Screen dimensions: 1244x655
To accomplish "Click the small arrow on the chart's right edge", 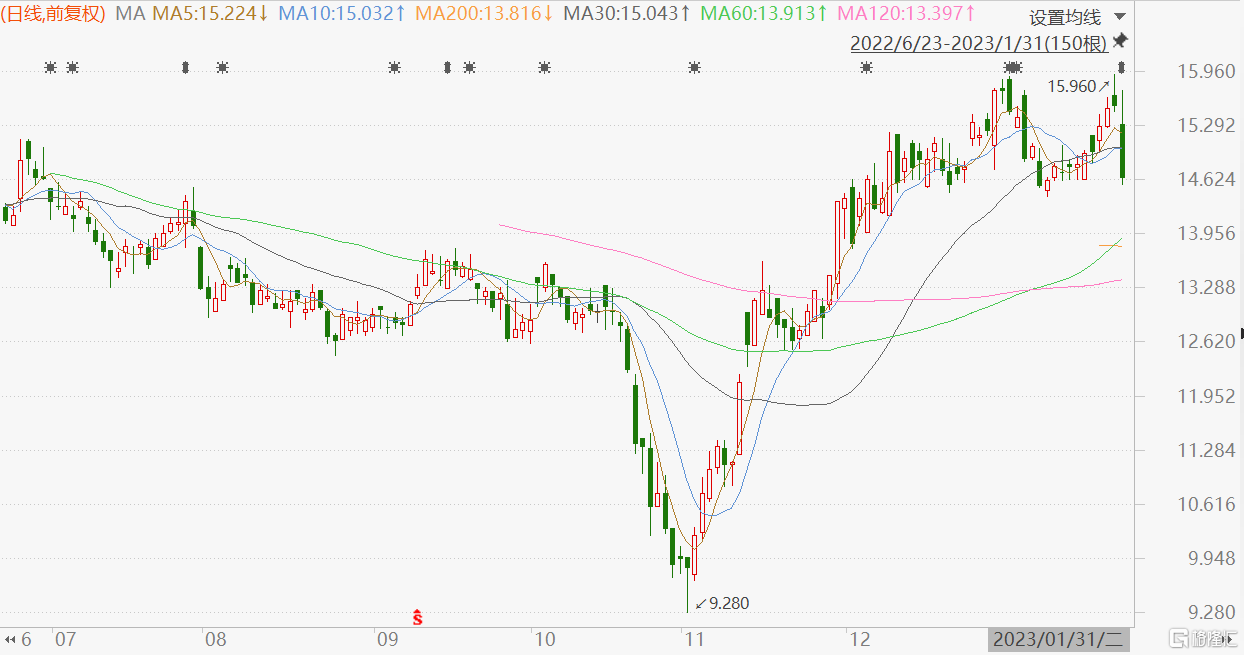I will coord(1241,333).
